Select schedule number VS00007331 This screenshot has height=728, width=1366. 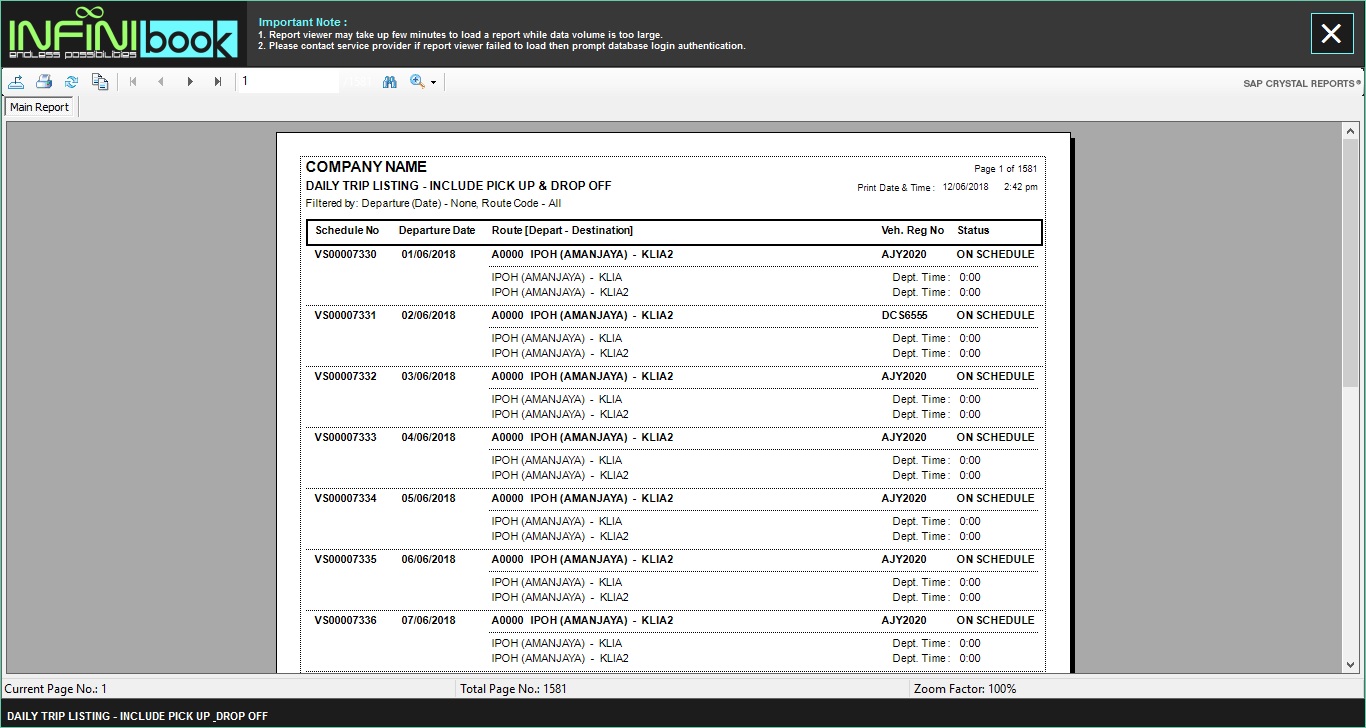(x=346, y=316)
